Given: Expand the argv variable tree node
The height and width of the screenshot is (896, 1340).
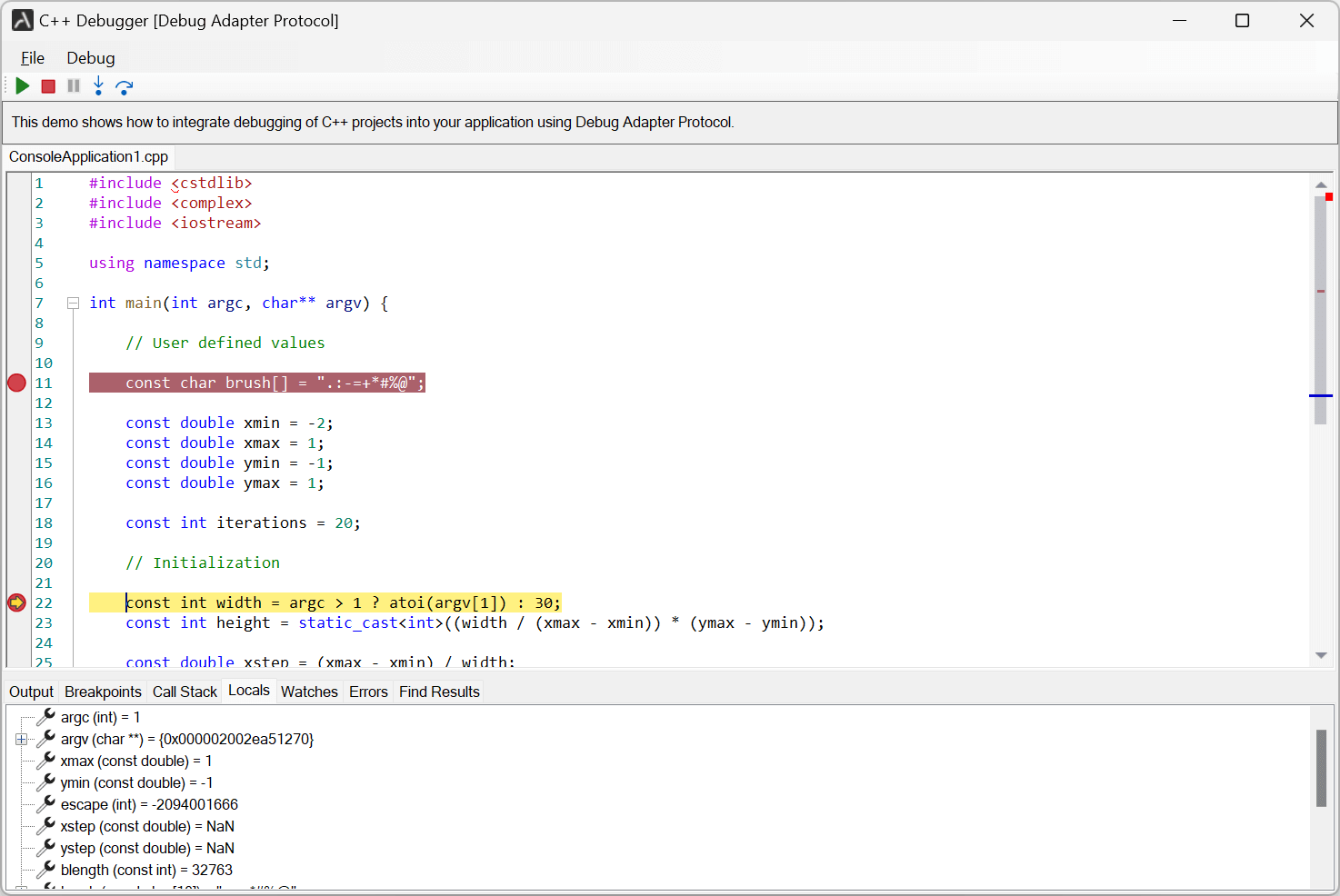Looking at the screenshot, I should point(21,740).
